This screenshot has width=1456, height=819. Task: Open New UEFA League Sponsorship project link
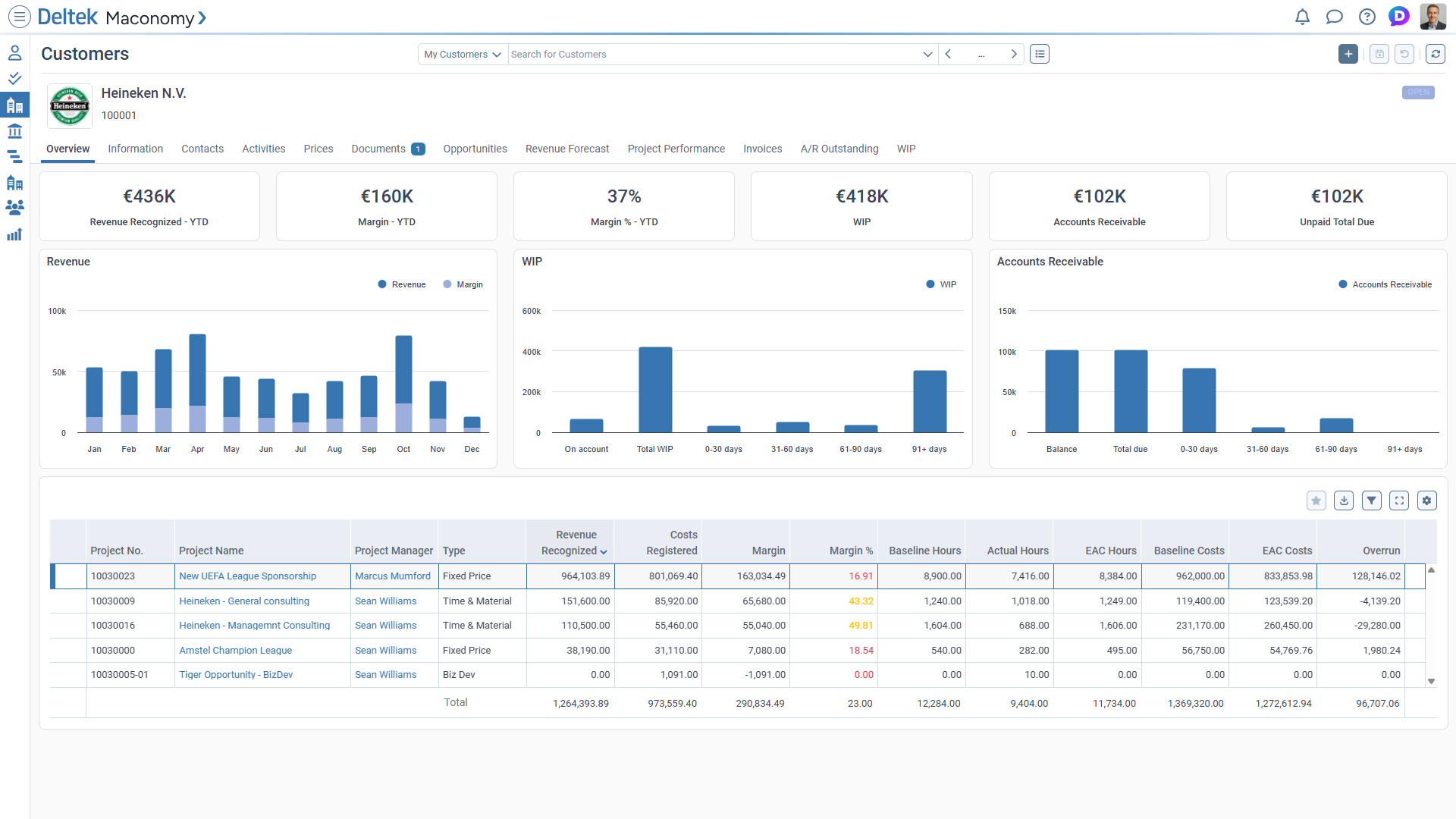(247, 576)
